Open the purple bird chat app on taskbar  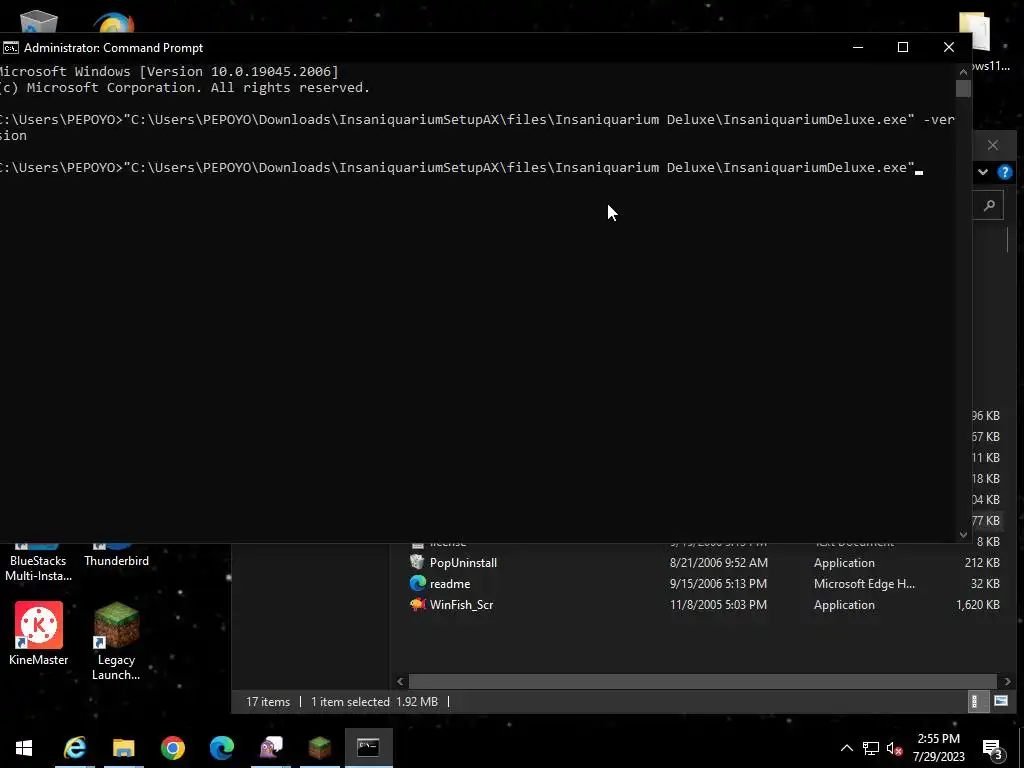click(x=270, y=748)
